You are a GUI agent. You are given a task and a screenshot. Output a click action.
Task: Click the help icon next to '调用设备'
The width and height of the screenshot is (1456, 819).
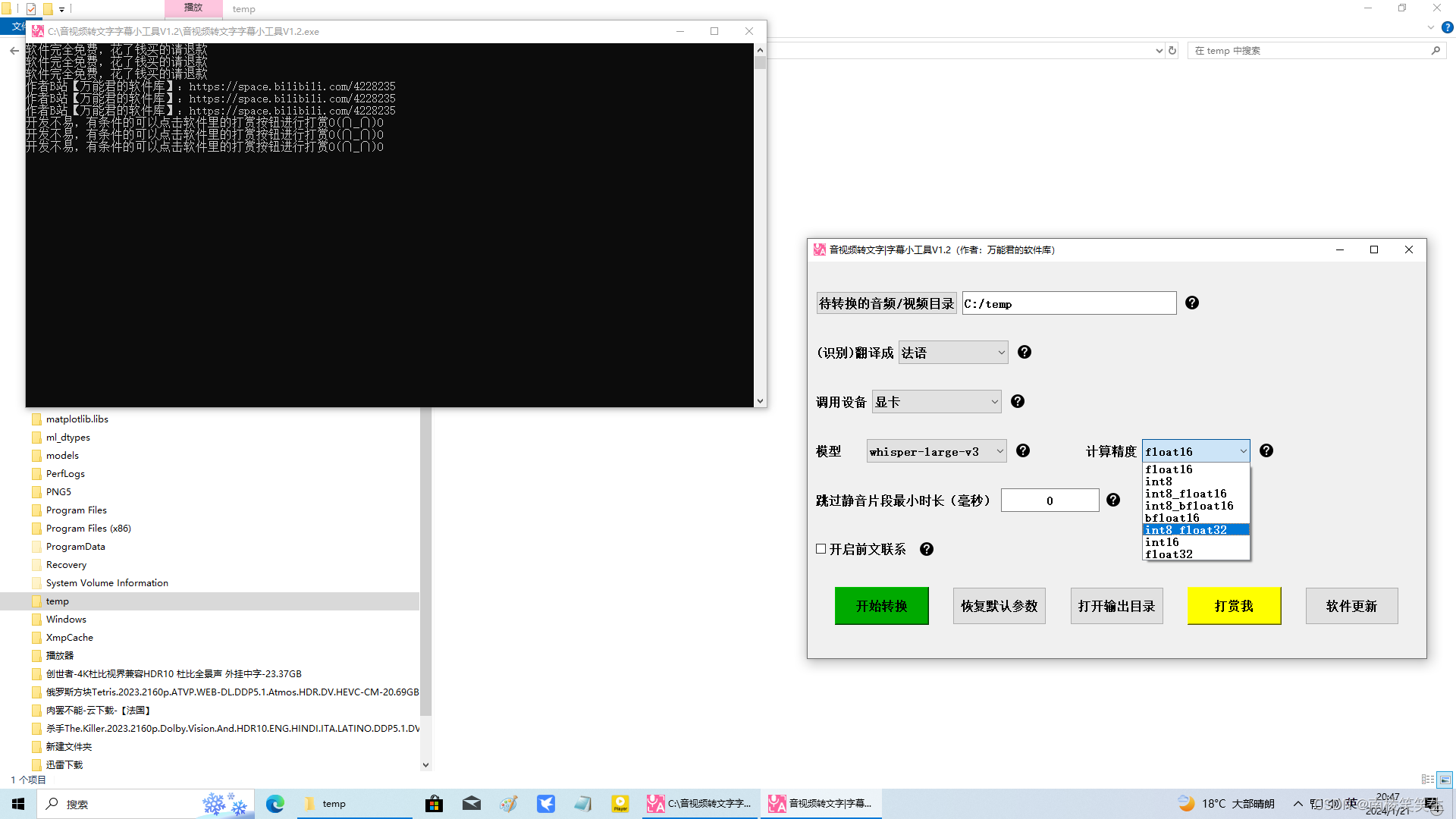[1018, 401]
